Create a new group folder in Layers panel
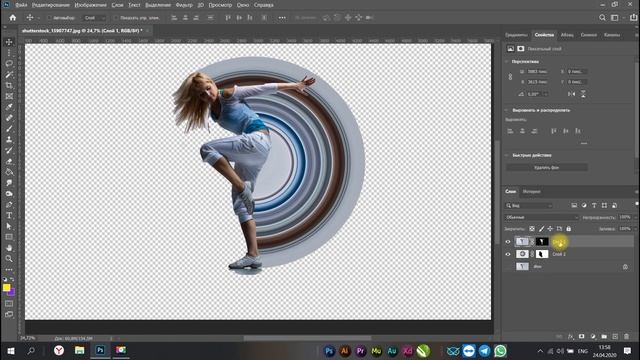This screenshot has width=640, height=360. pos(604,336)
